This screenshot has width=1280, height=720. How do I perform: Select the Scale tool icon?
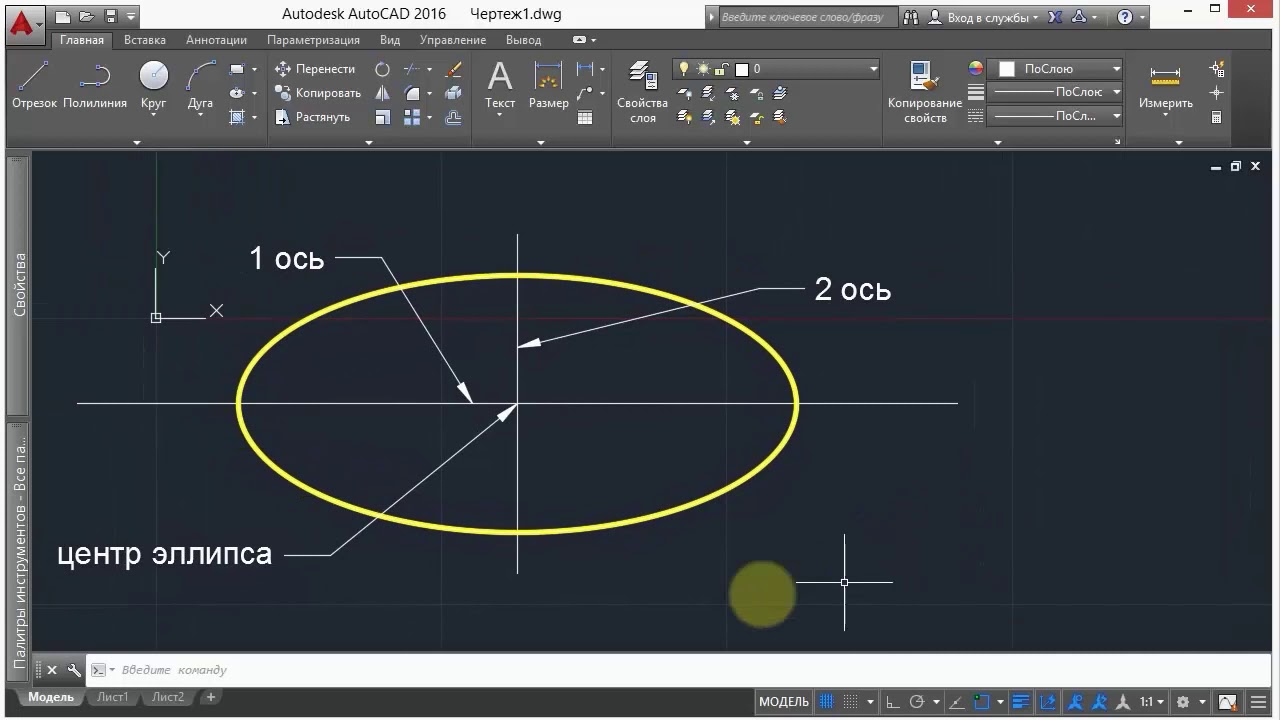click(x=382, y=117)
